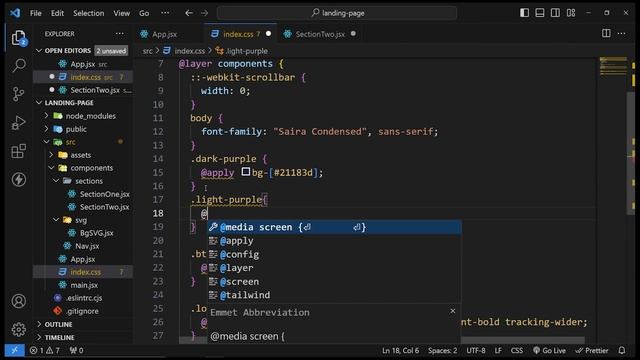Collapse the sections folder

coord(83,181)
